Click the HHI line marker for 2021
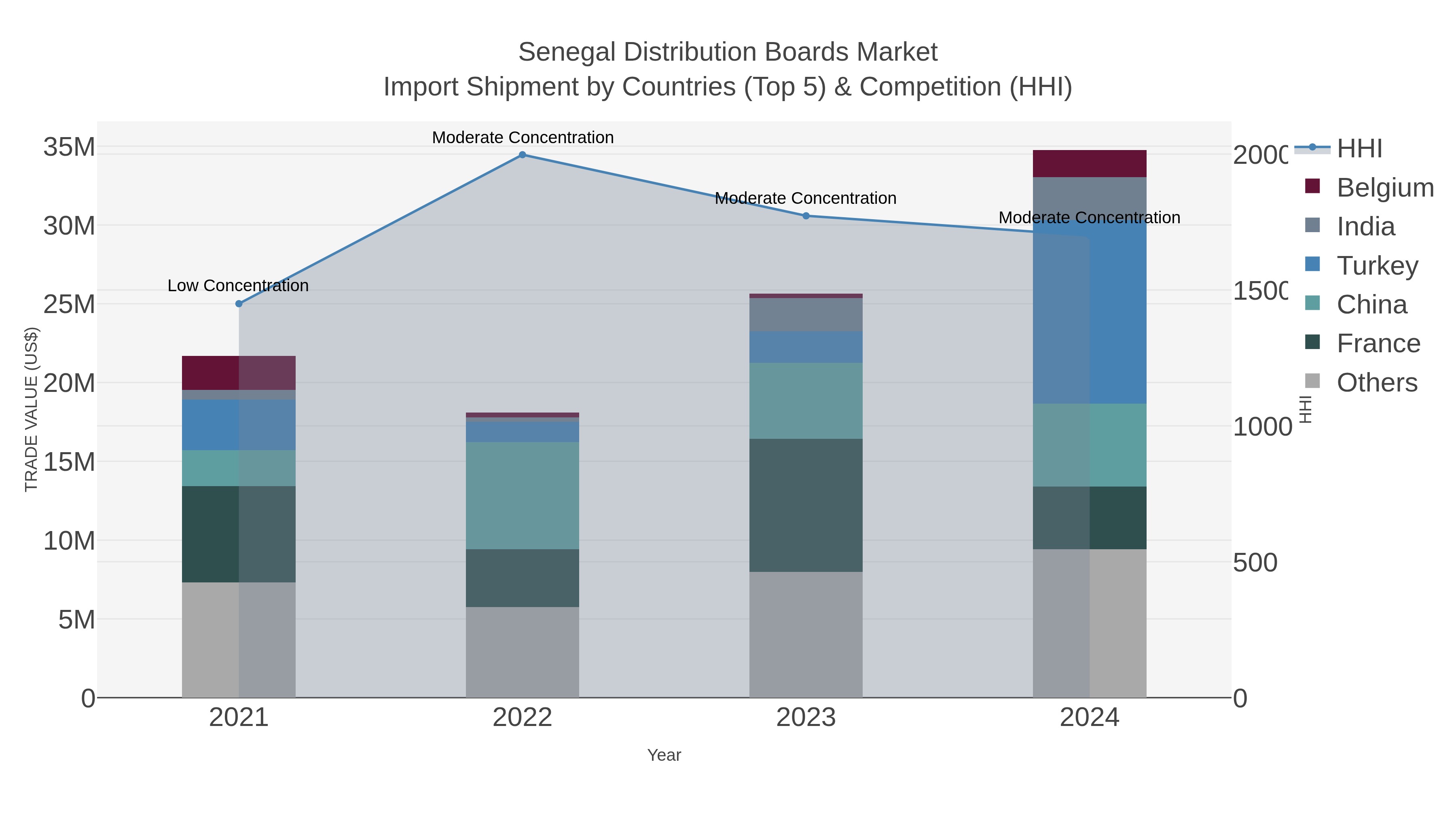This screenshot has width=1456, height=819. (239, 303)
